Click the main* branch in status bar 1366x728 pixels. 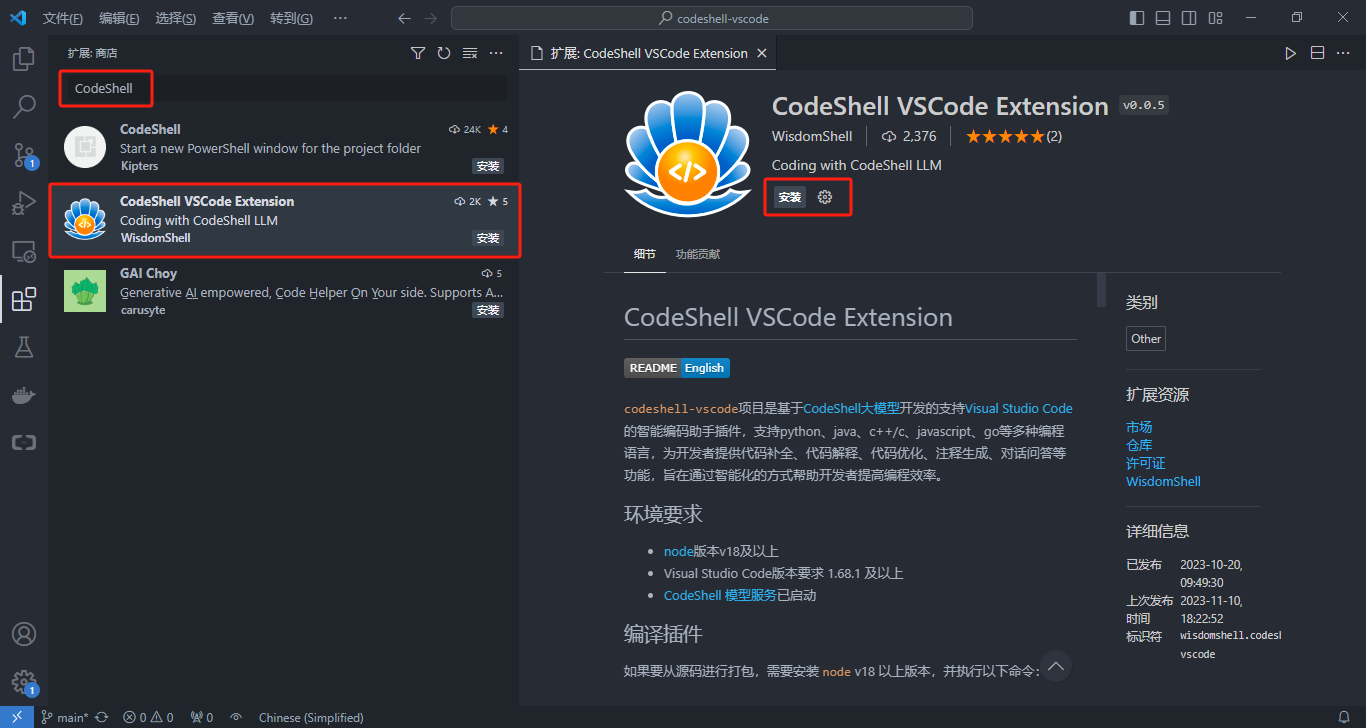pyautogui.click(x=65, y=717)
